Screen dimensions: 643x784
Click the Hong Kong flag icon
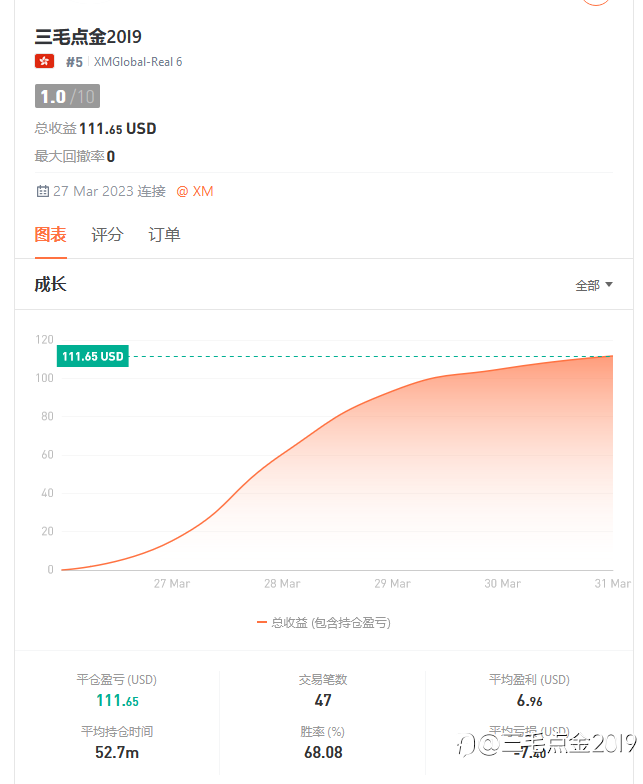[44, 62]
